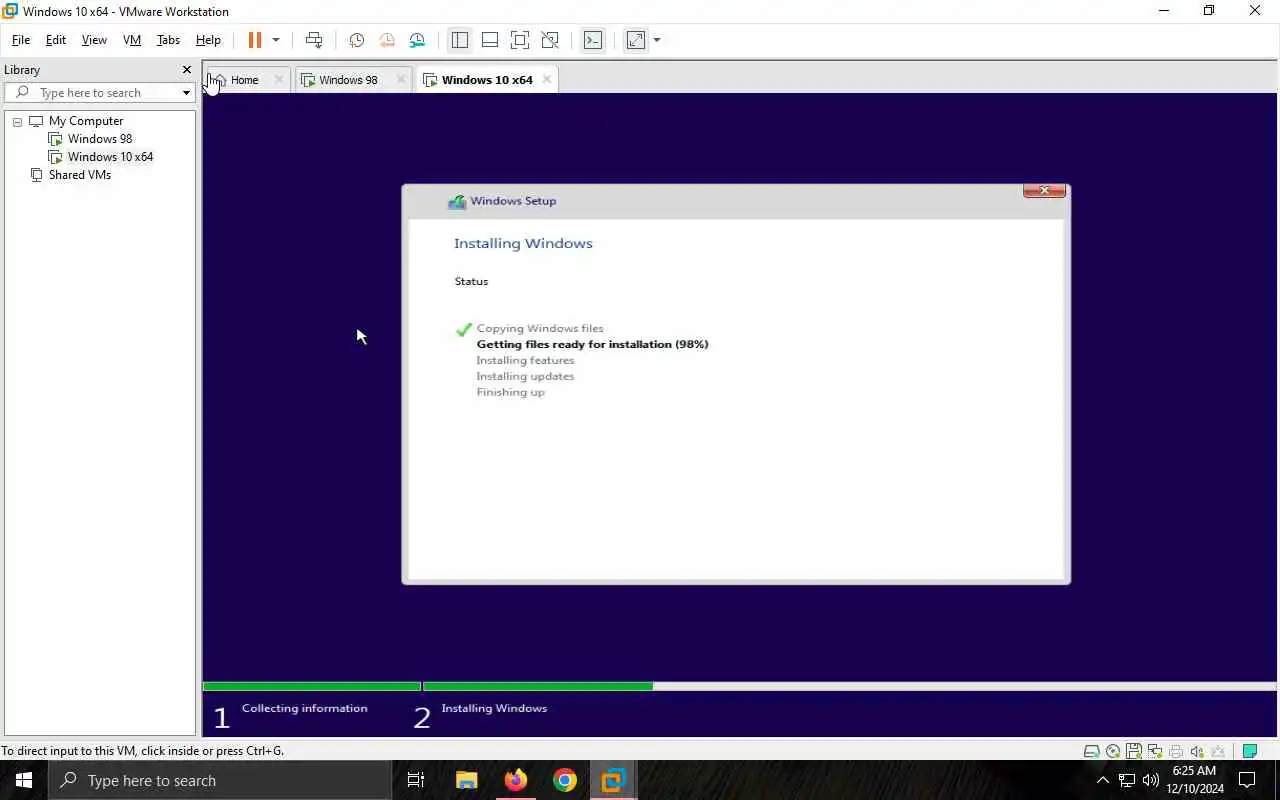Close the Windows 98 tab
The height and width of the screenshot is (800, 1280).
click(401, 80)
